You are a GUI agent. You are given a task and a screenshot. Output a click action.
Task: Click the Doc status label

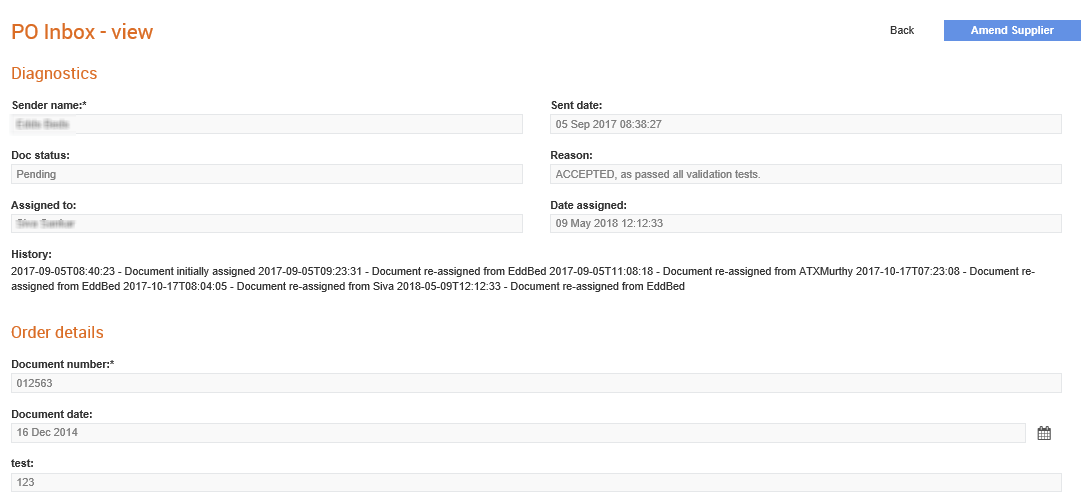click(x=40, y=155)
